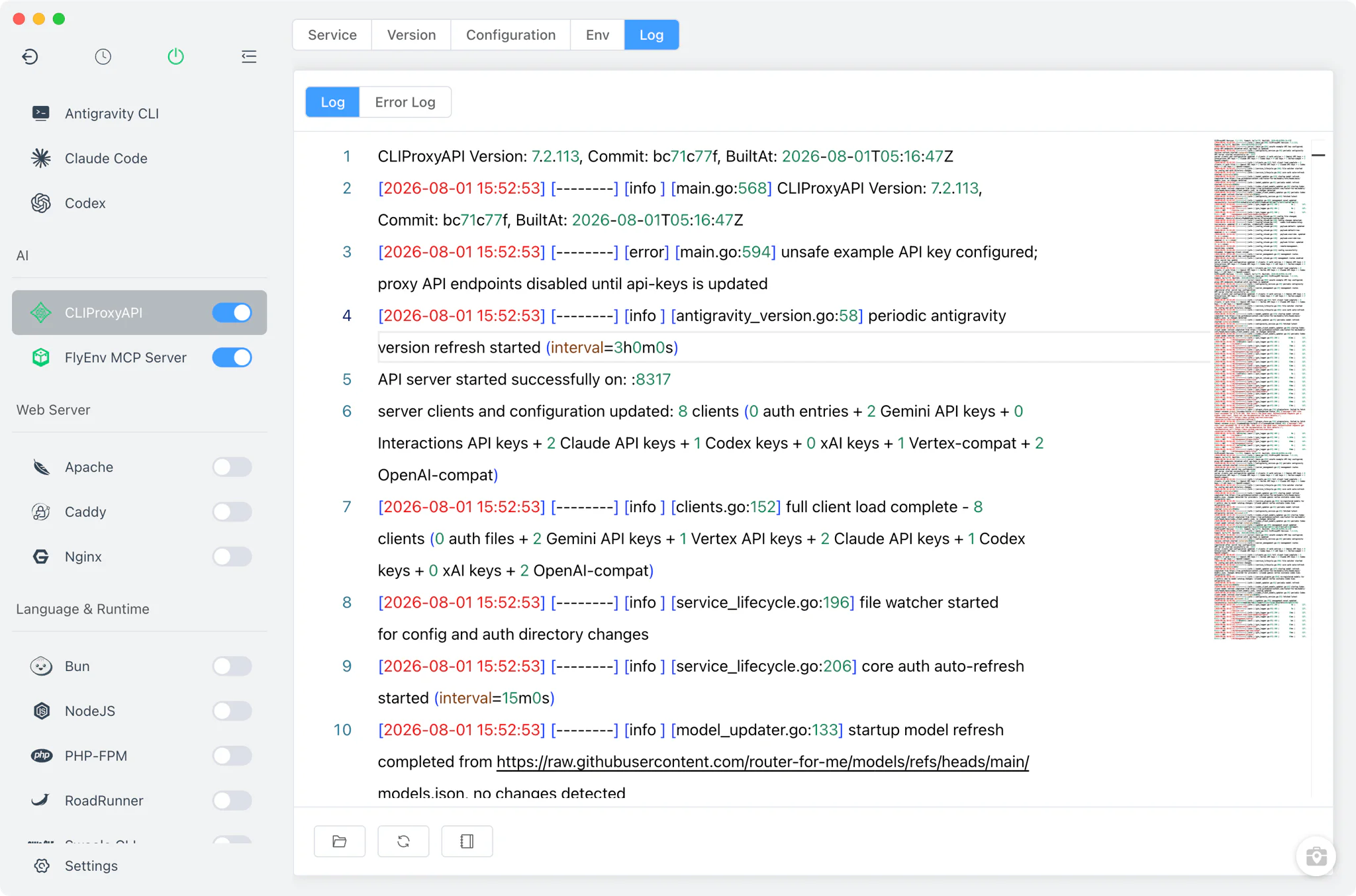Click the Apache feather icon
This screenshot has width=1356, height=896.
(41, 467)
